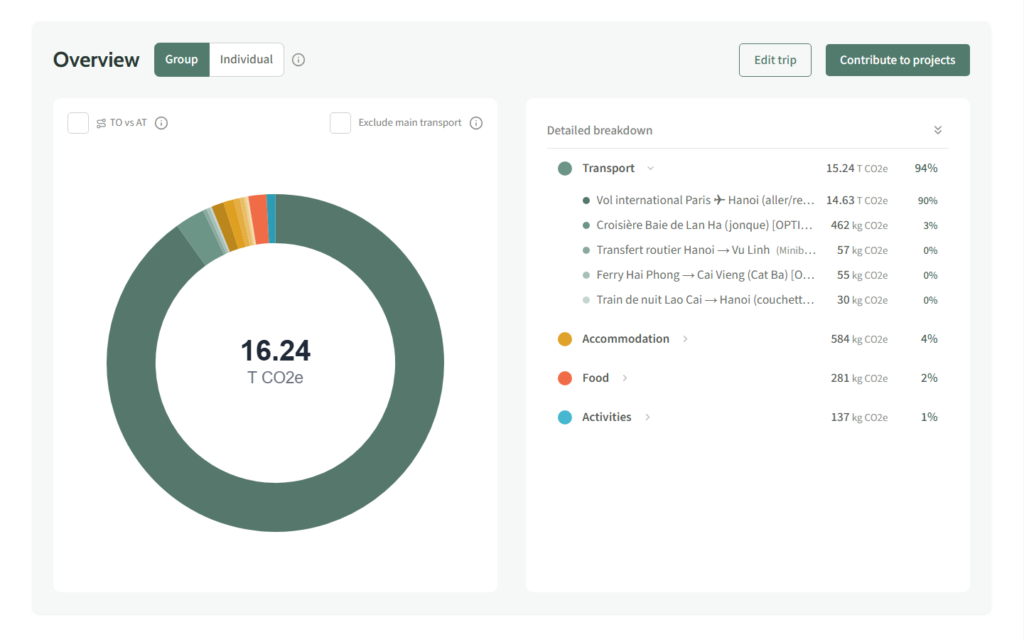The height and width of the screenshot is (640, 1024).
Task: Click the orange Food color swatch
Action: click(x=565, y=378)
